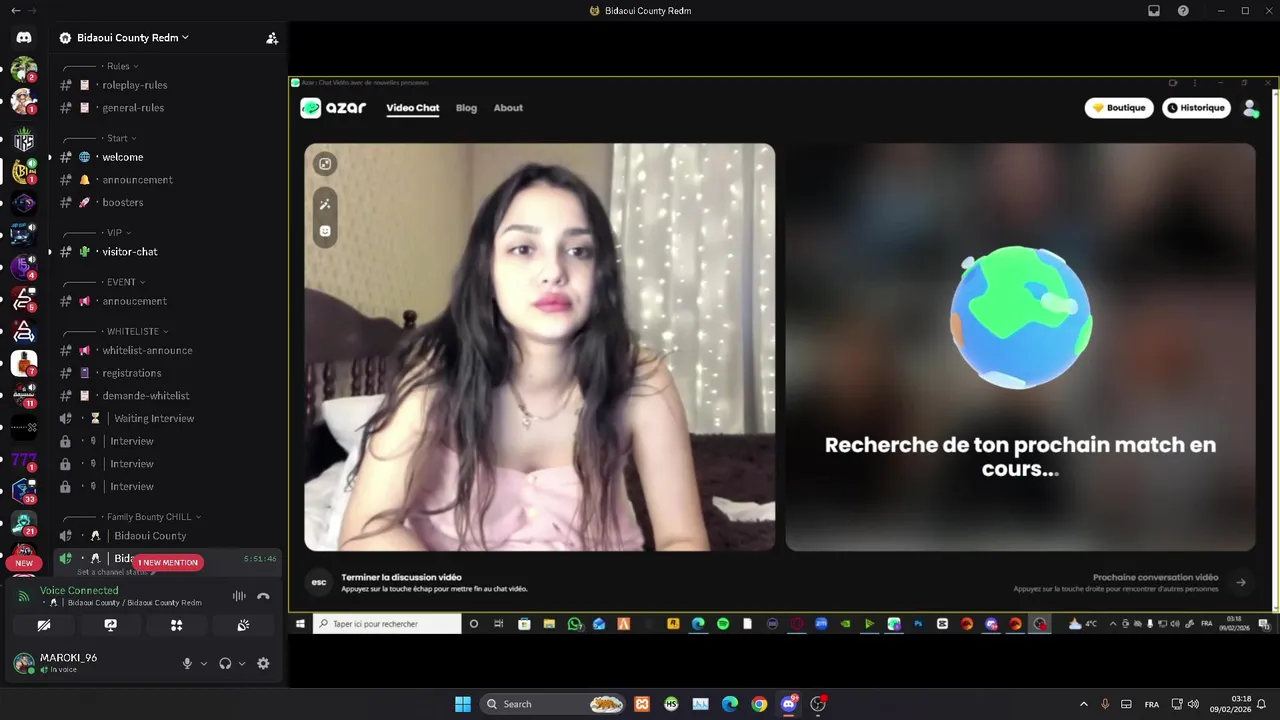The height and width of the screenshot is (720, 1280).
Task: Click the Azar logo in stream
Action: [x=333, y=108]
